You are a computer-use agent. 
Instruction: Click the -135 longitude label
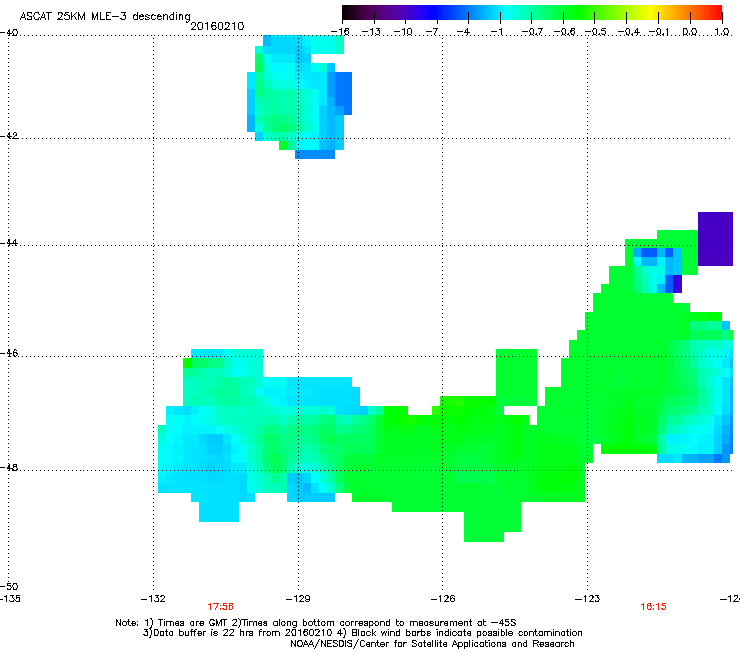click(x=10, y=599)
